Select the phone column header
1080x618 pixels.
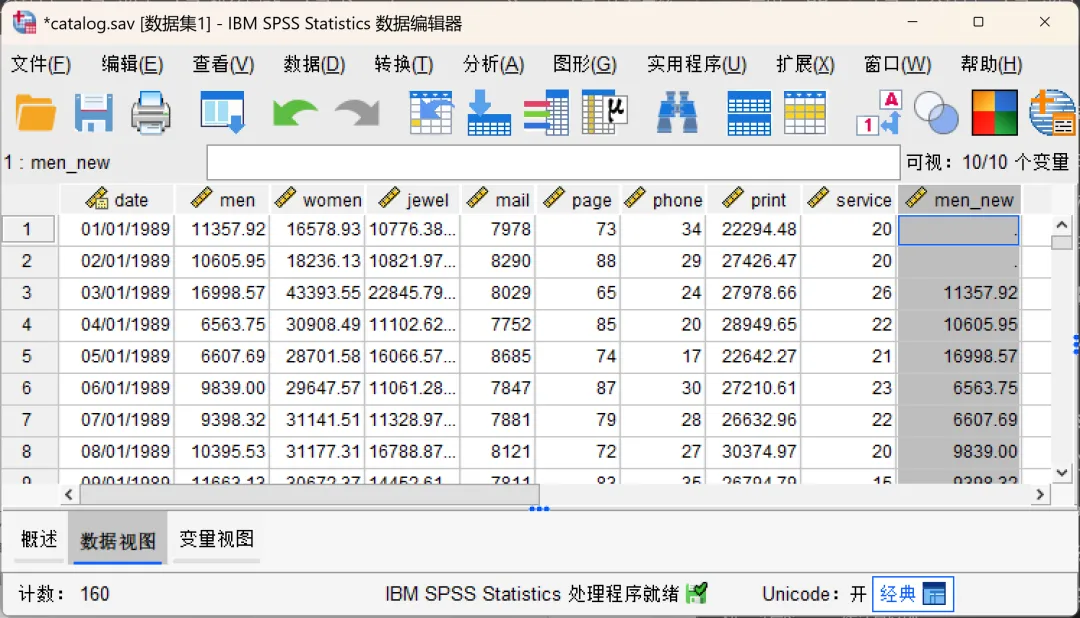coord(663,200)
